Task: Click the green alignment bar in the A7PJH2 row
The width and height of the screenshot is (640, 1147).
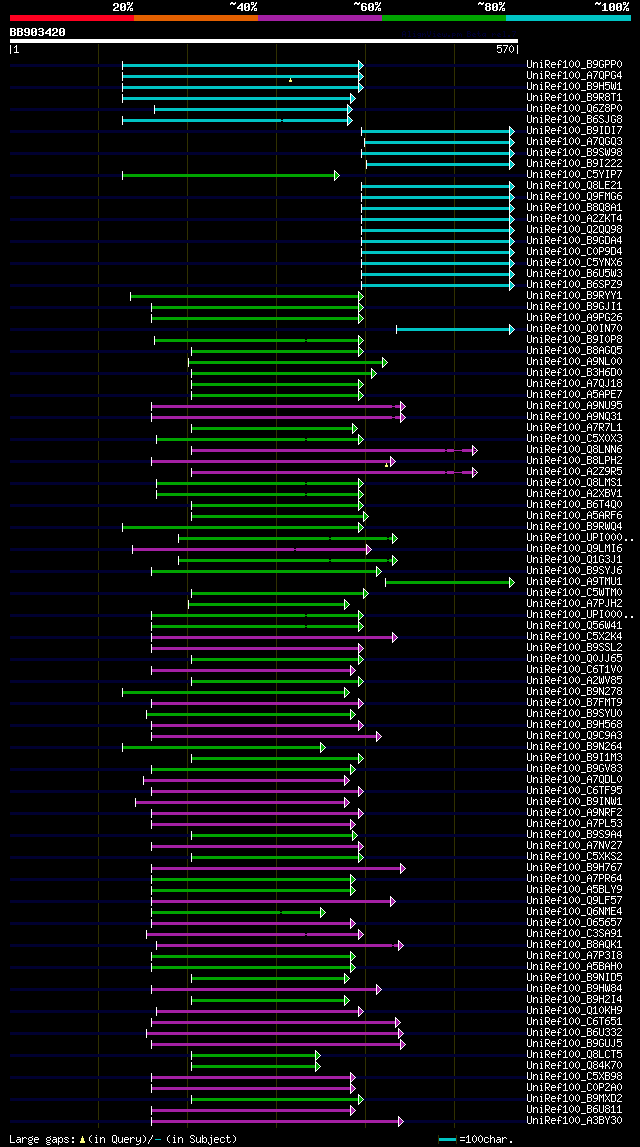Action: click(x=269, y=604)
